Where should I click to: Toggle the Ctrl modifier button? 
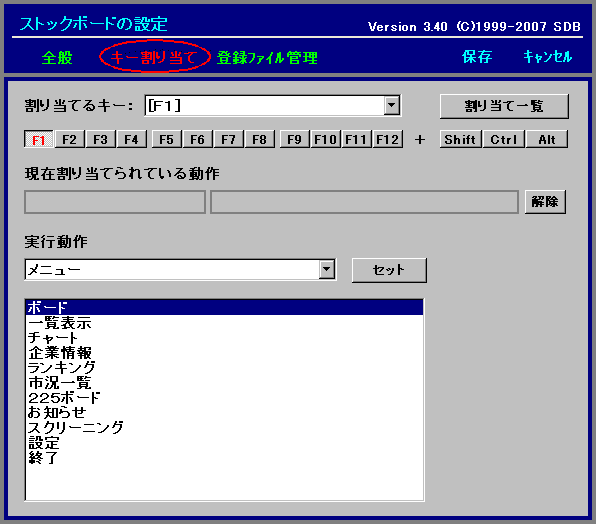click(504, 139)
